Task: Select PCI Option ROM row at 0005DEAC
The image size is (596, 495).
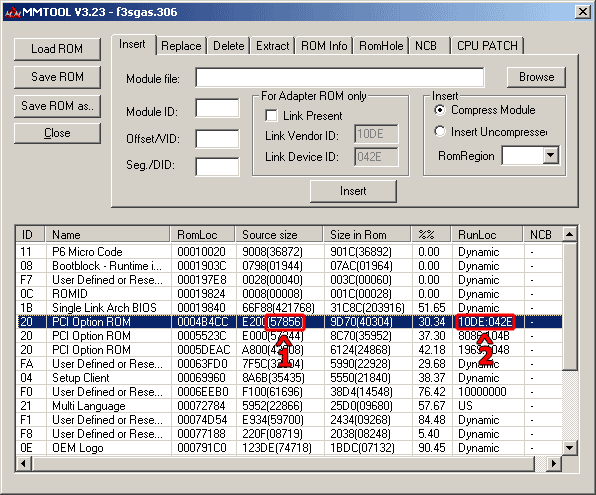Action: tap(290, 350)
